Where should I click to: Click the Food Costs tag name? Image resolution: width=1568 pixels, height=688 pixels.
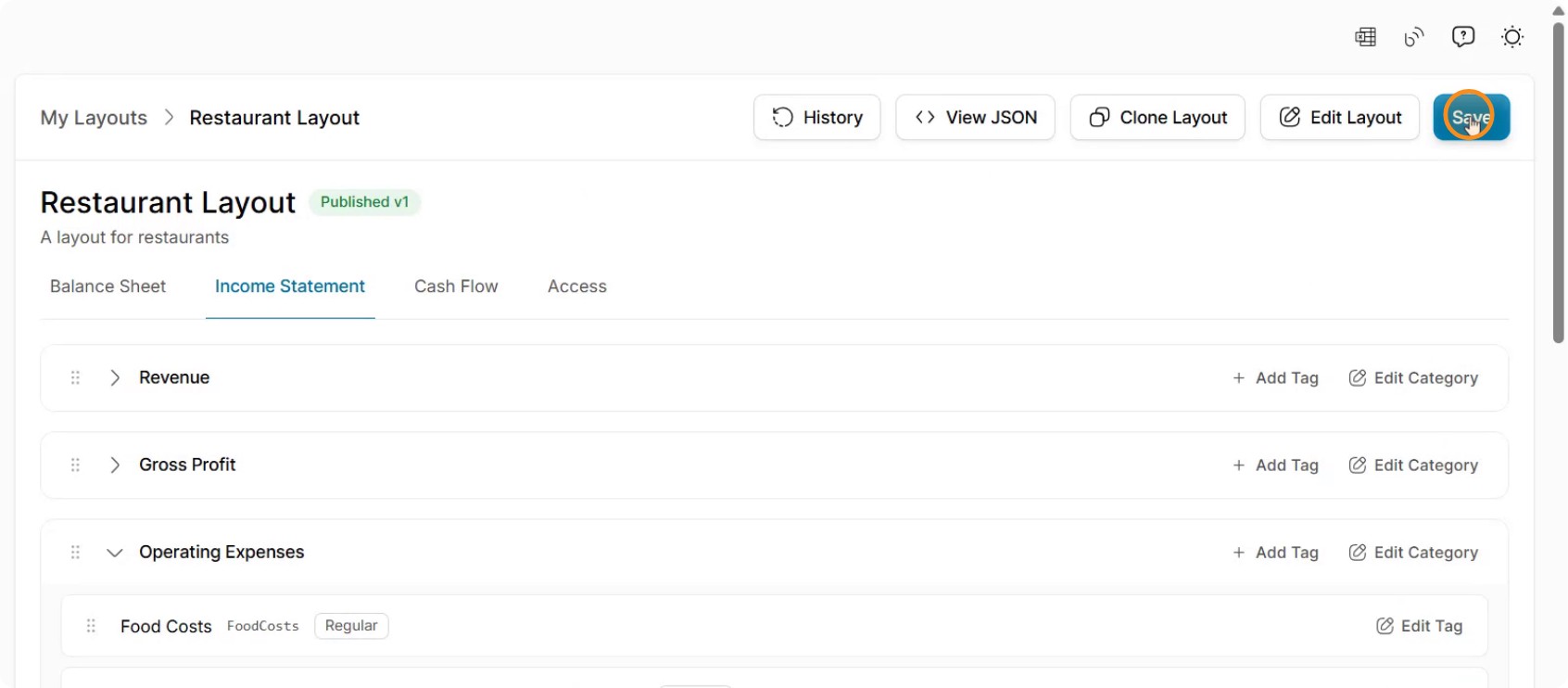(x=166, y=626)
